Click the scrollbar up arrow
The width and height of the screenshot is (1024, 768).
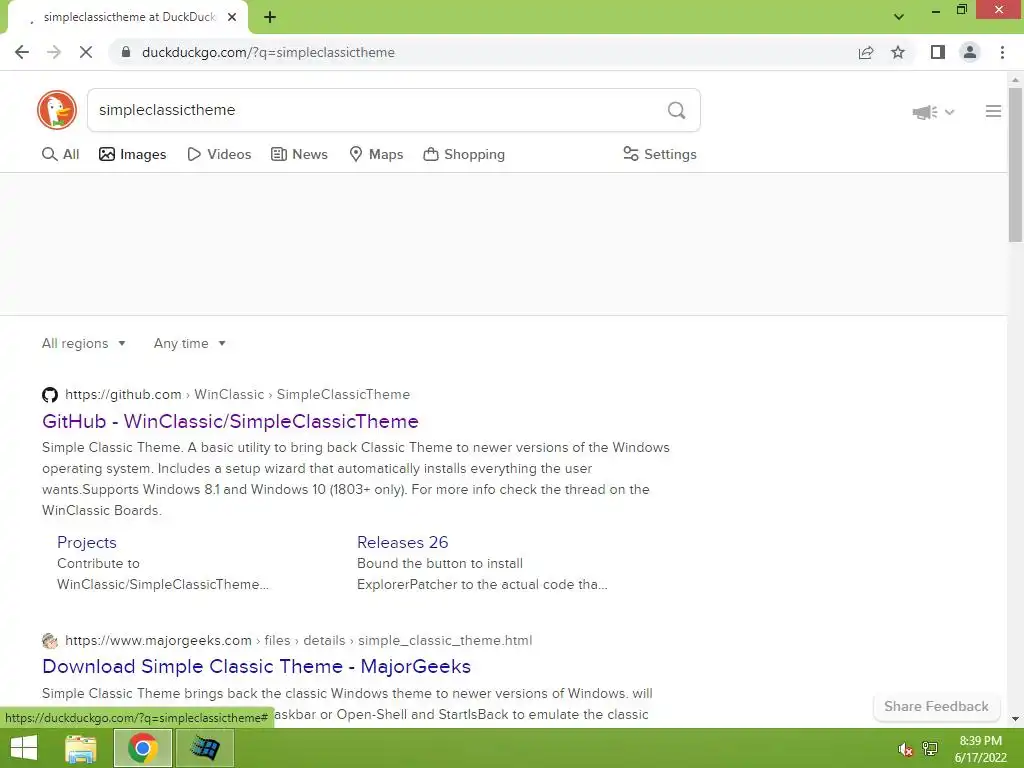pyautogui.click(x=1016, y=80)
